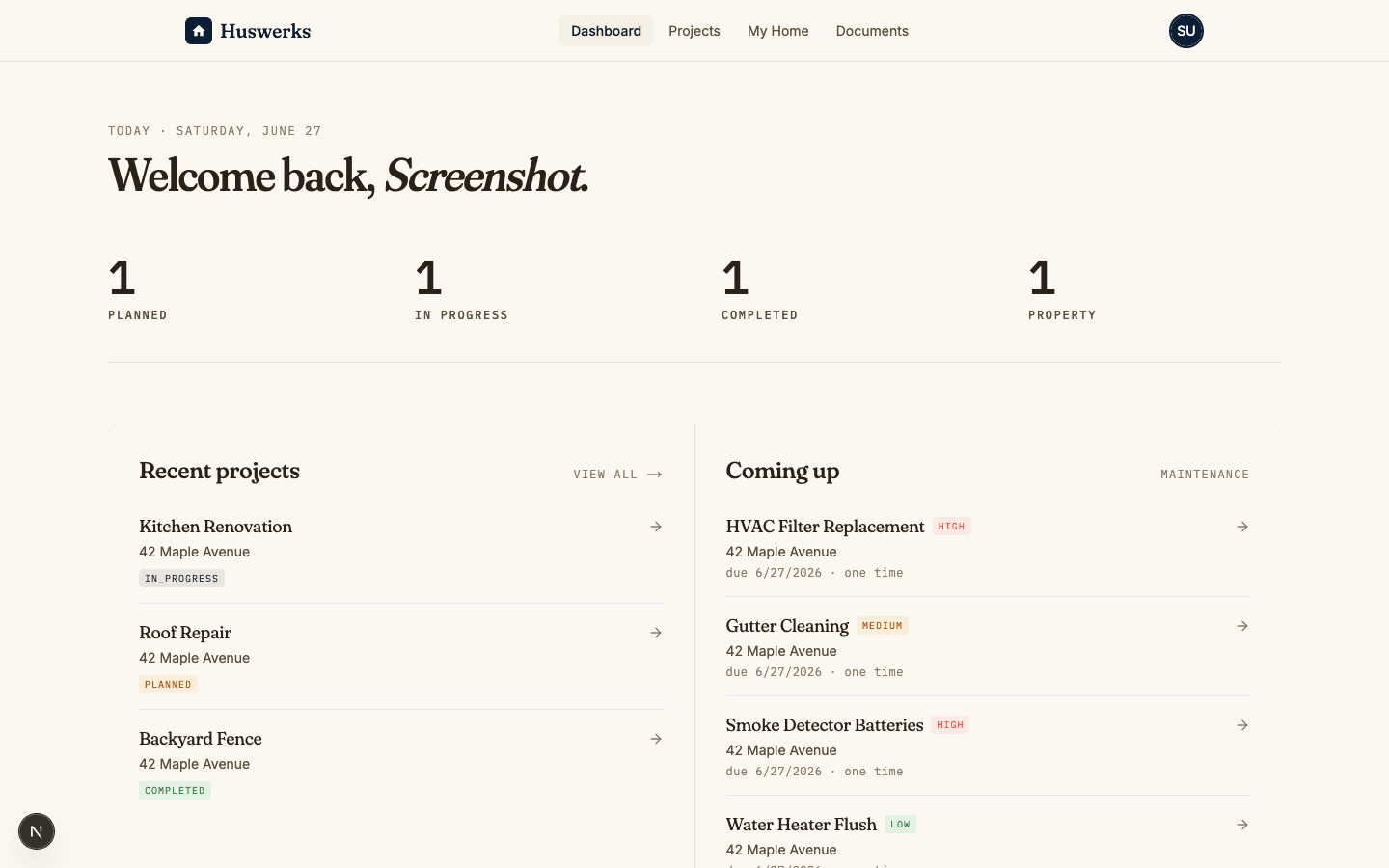Viewport: 1389px width, 868px height.
Task: Open the My Home nav tab
Action: [778, 31]
